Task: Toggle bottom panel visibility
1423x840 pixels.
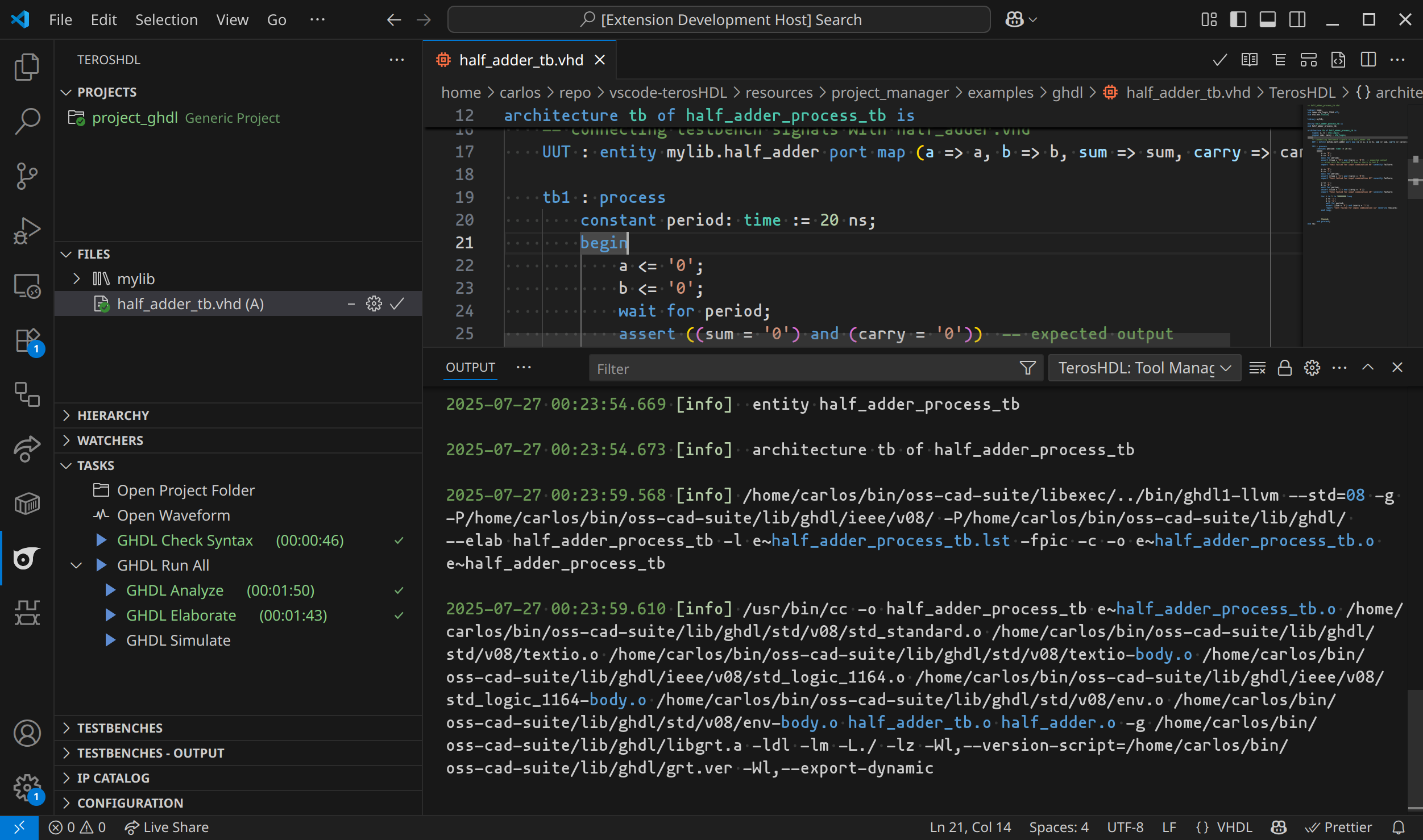Action: pos(1268,20)
